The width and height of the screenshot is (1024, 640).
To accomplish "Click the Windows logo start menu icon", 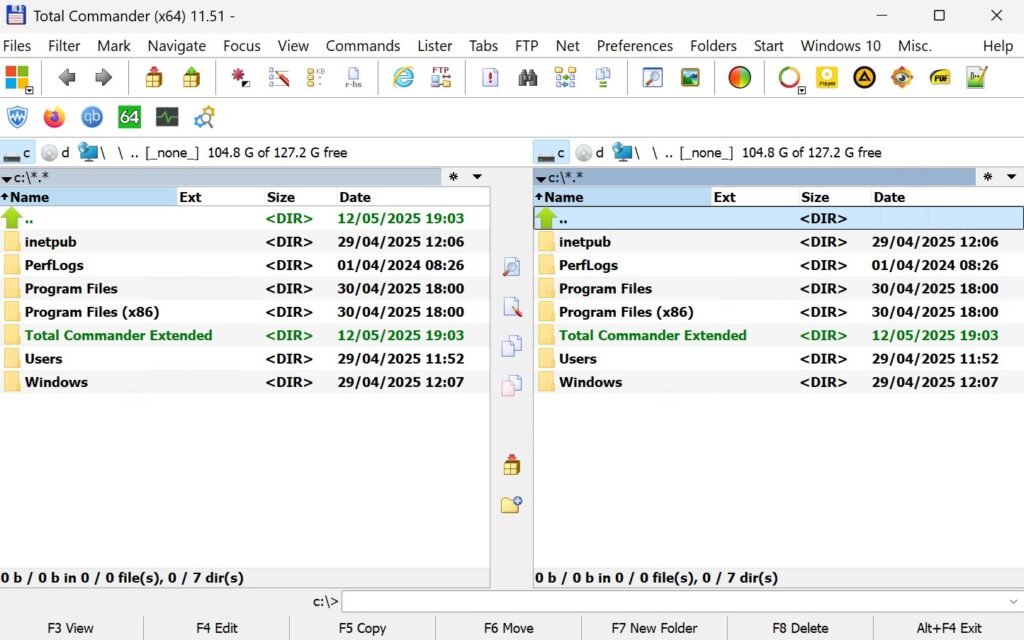I will 16,76.
